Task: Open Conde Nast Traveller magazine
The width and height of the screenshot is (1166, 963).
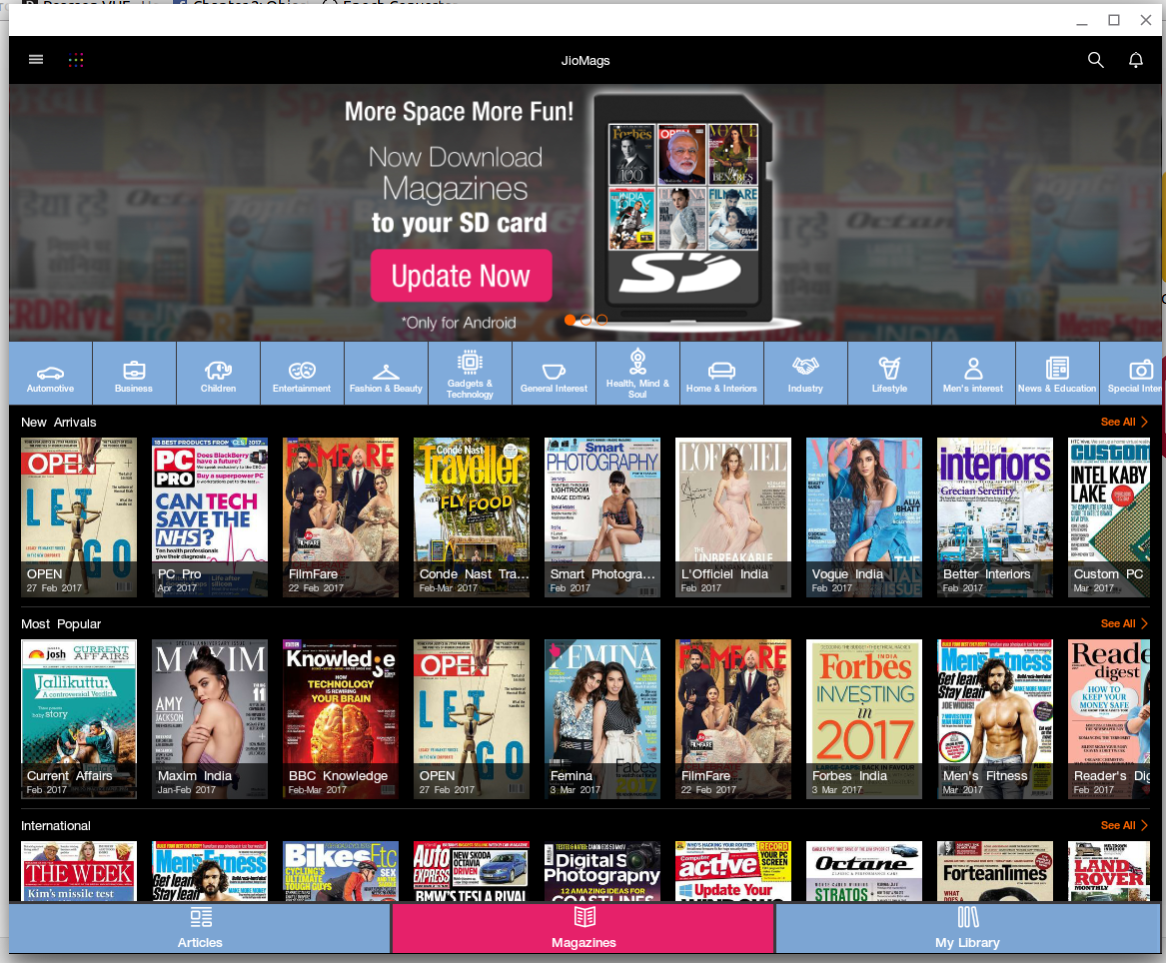Action: (x=471, y=517)
